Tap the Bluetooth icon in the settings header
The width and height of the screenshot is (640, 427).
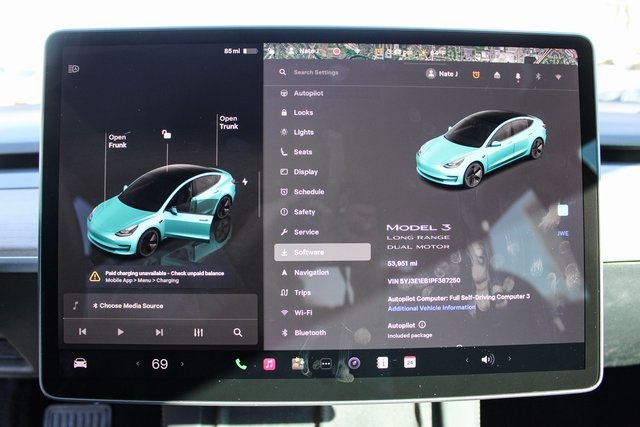(537, 75)
